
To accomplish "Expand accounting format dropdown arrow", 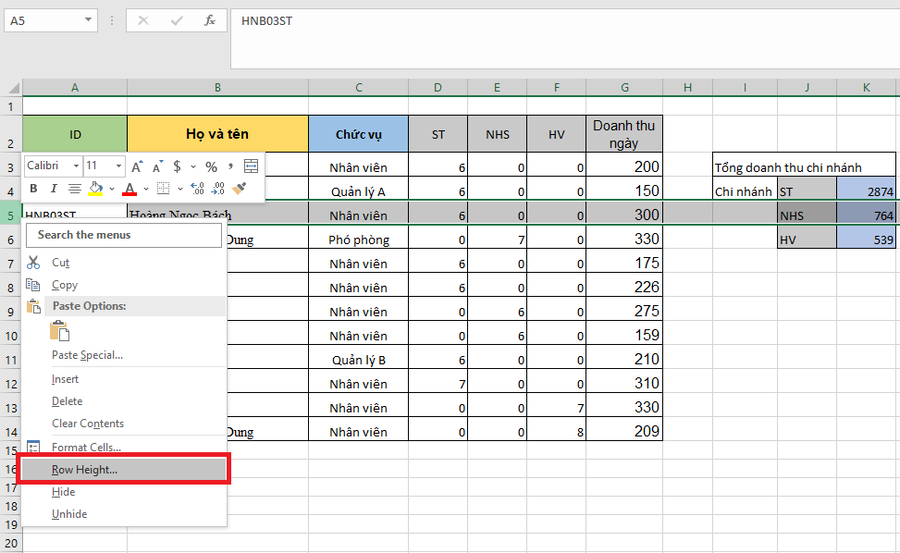I will (x=193, y=167).
